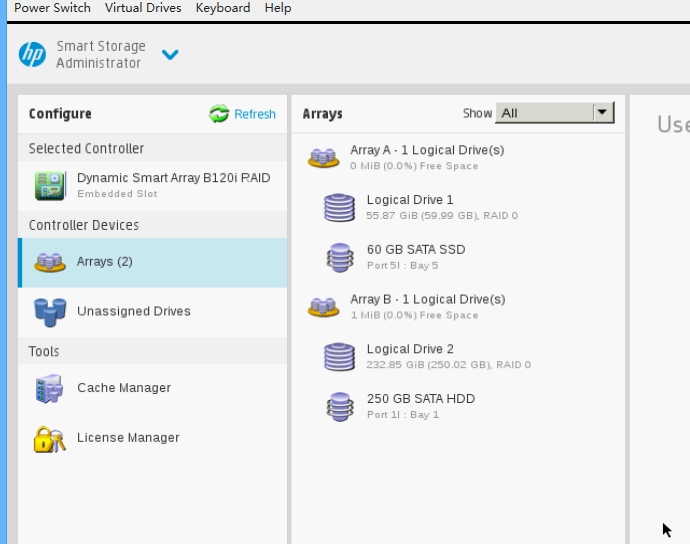The width and height of the screenshot is (690, 544).
Task: Click 232.85 GiB RAID 0 details text
Action: tap(448, 365)
